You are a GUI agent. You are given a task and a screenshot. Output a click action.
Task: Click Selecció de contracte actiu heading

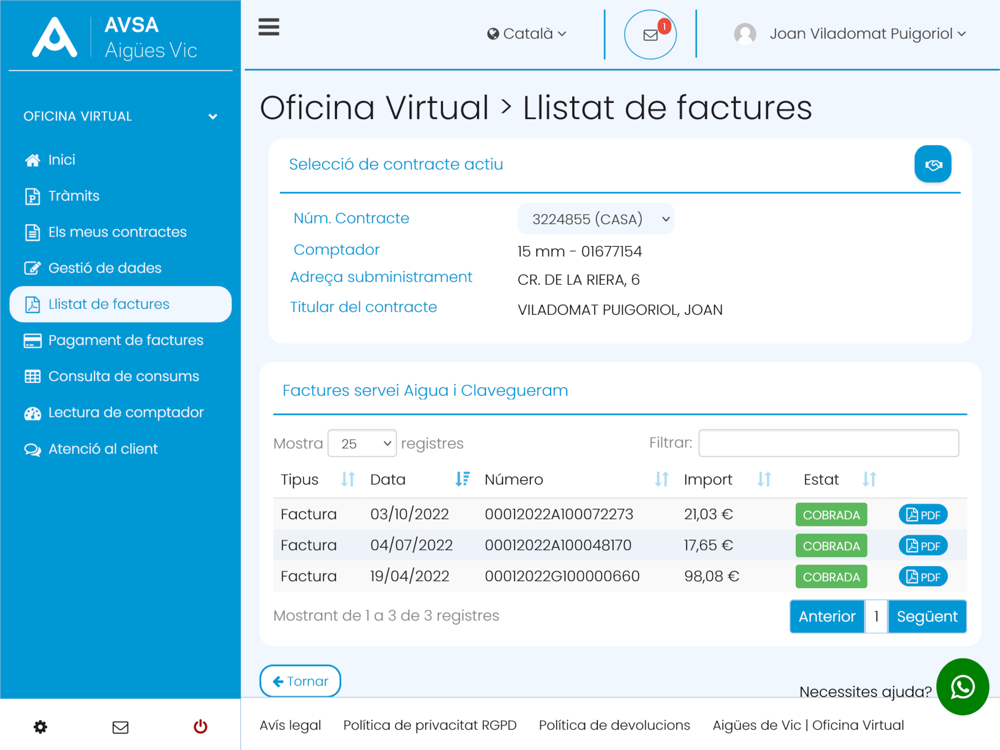tap(396, 165)
